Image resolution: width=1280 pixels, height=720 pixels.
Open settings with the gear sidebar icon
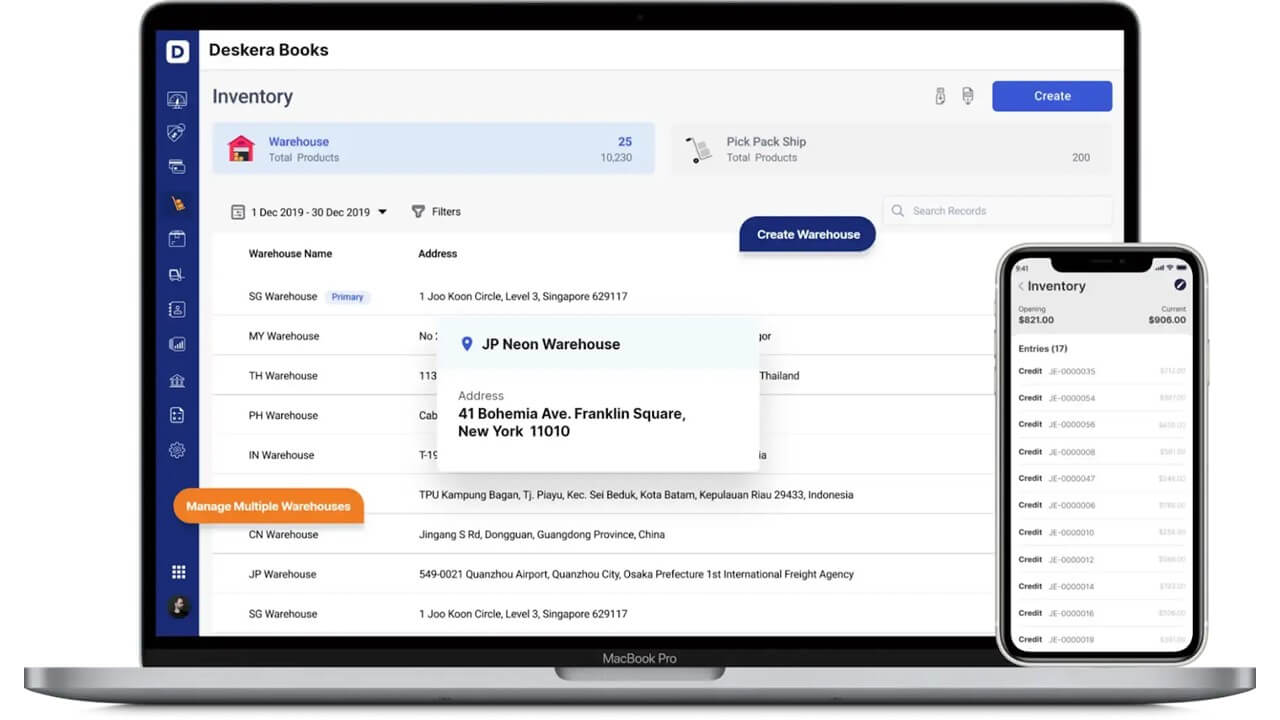(177, 450)
